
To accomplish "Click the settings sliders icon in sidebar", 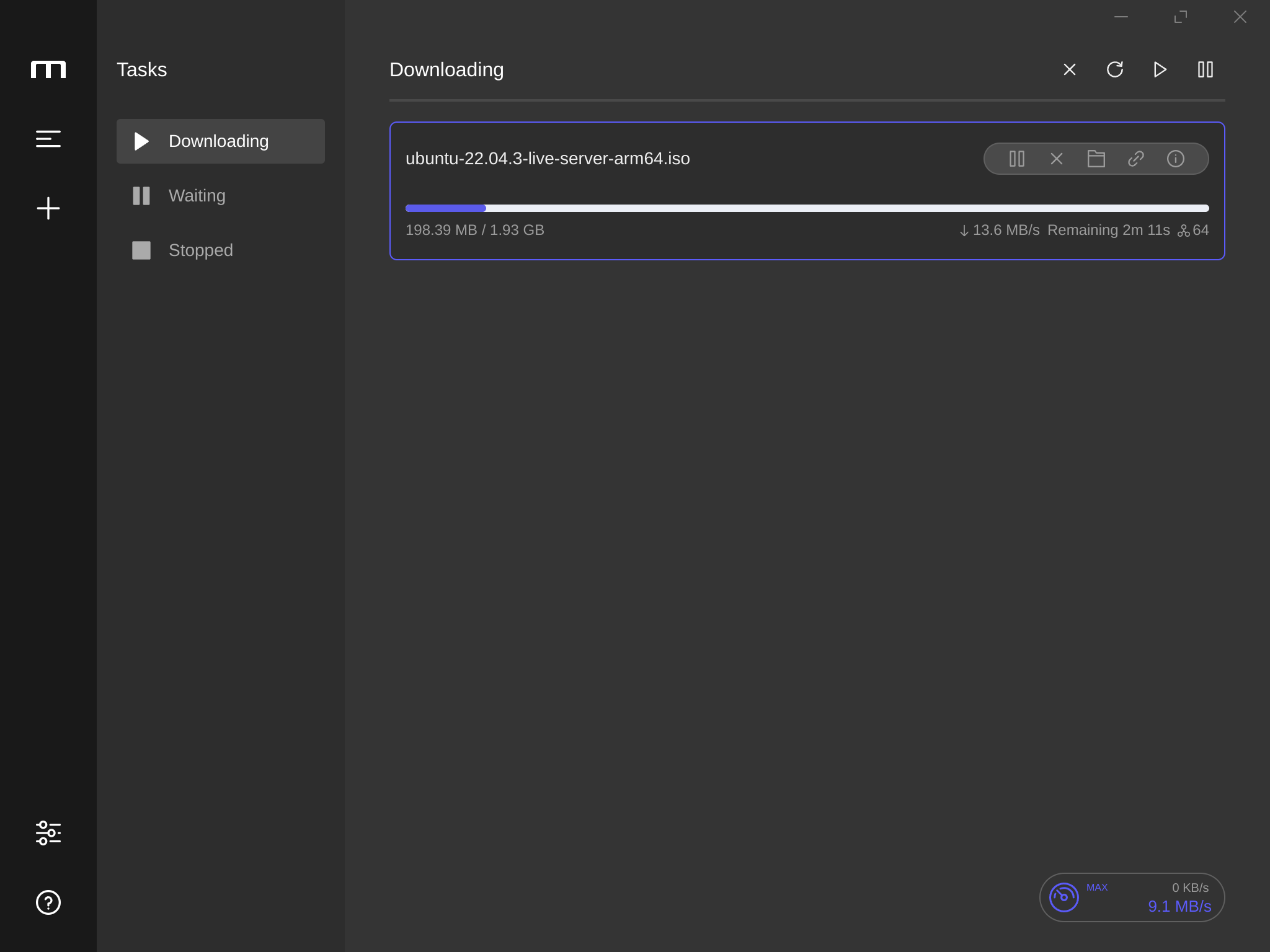I will coord(48,833).
